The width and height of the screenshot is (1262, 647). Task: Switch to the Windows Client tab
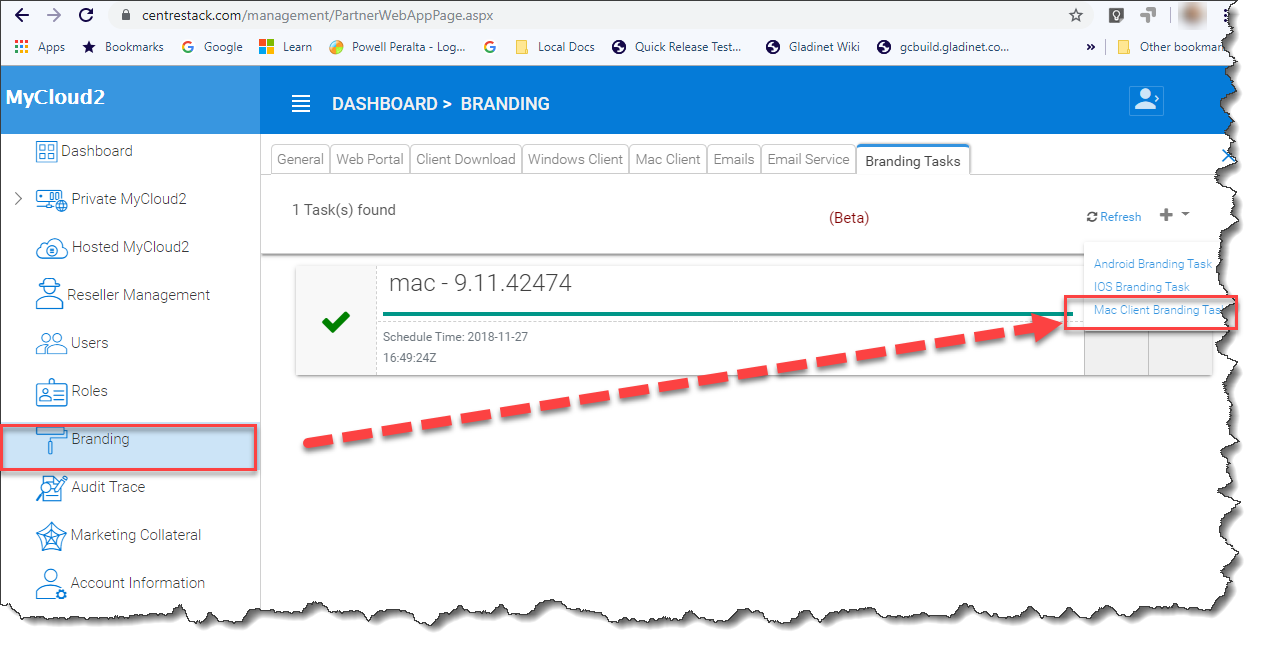[x=576, y=159]
